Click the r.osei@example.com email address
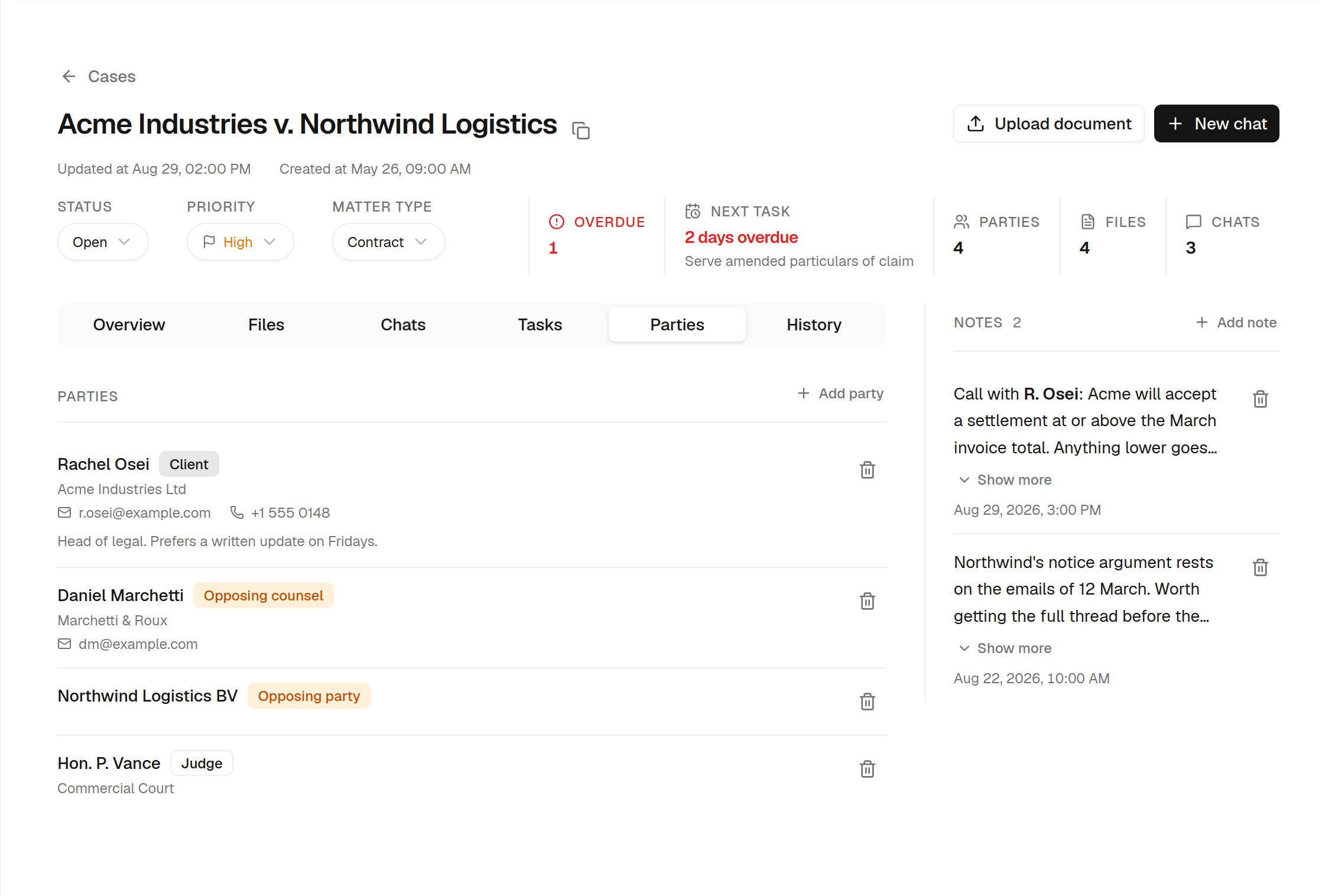 coord(144,512)
